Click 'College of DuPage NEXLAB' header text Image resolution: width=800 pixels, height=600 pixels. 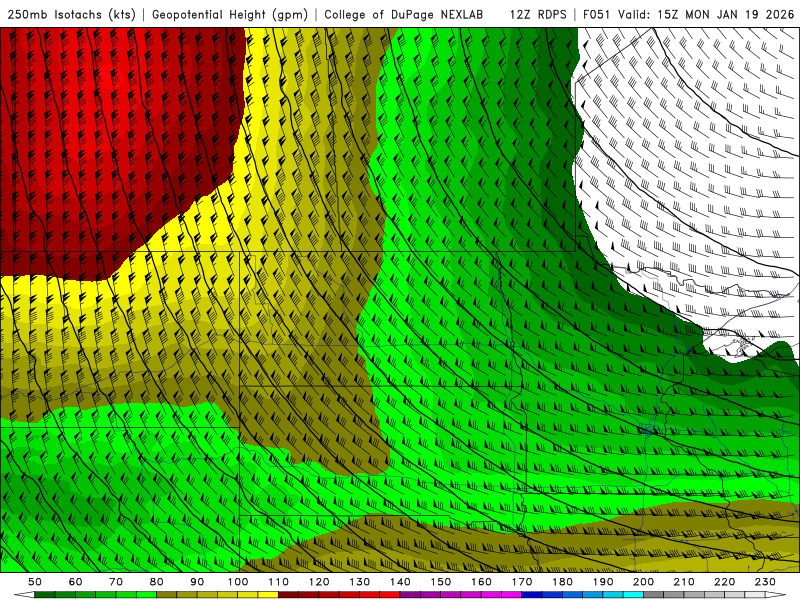point(403,14)
